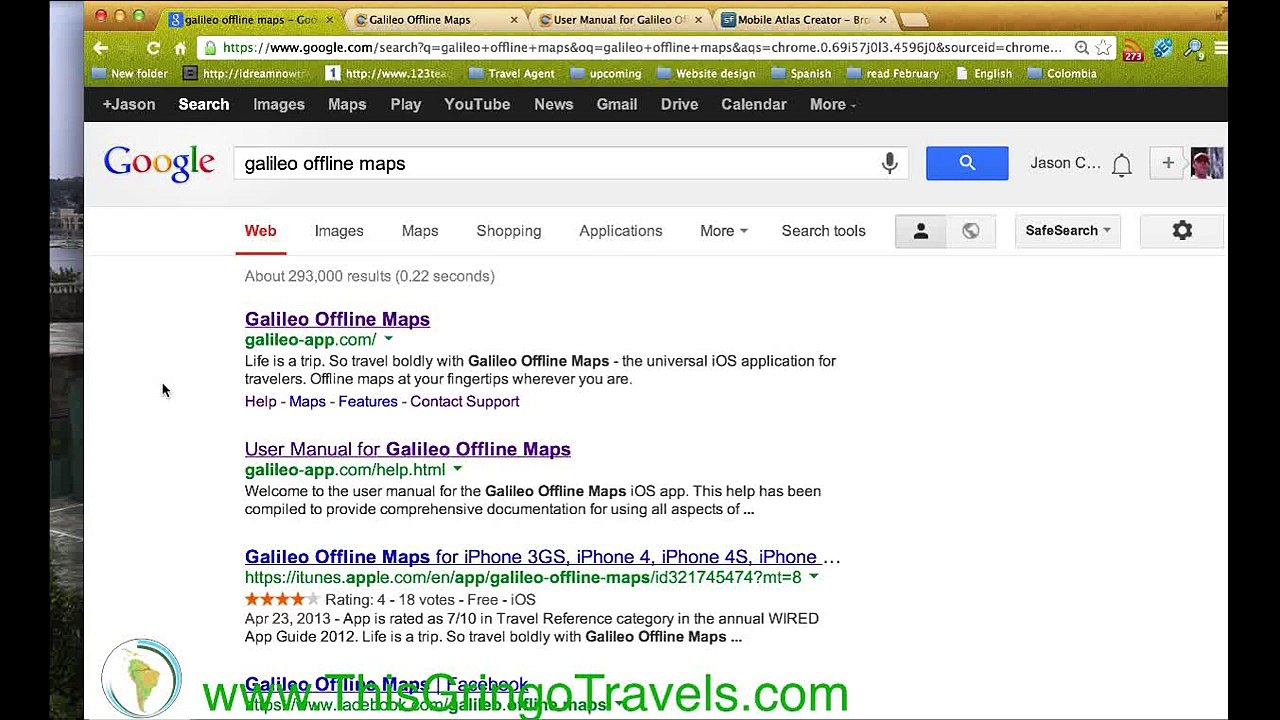Click the Google logo

[x=159, y=163]
